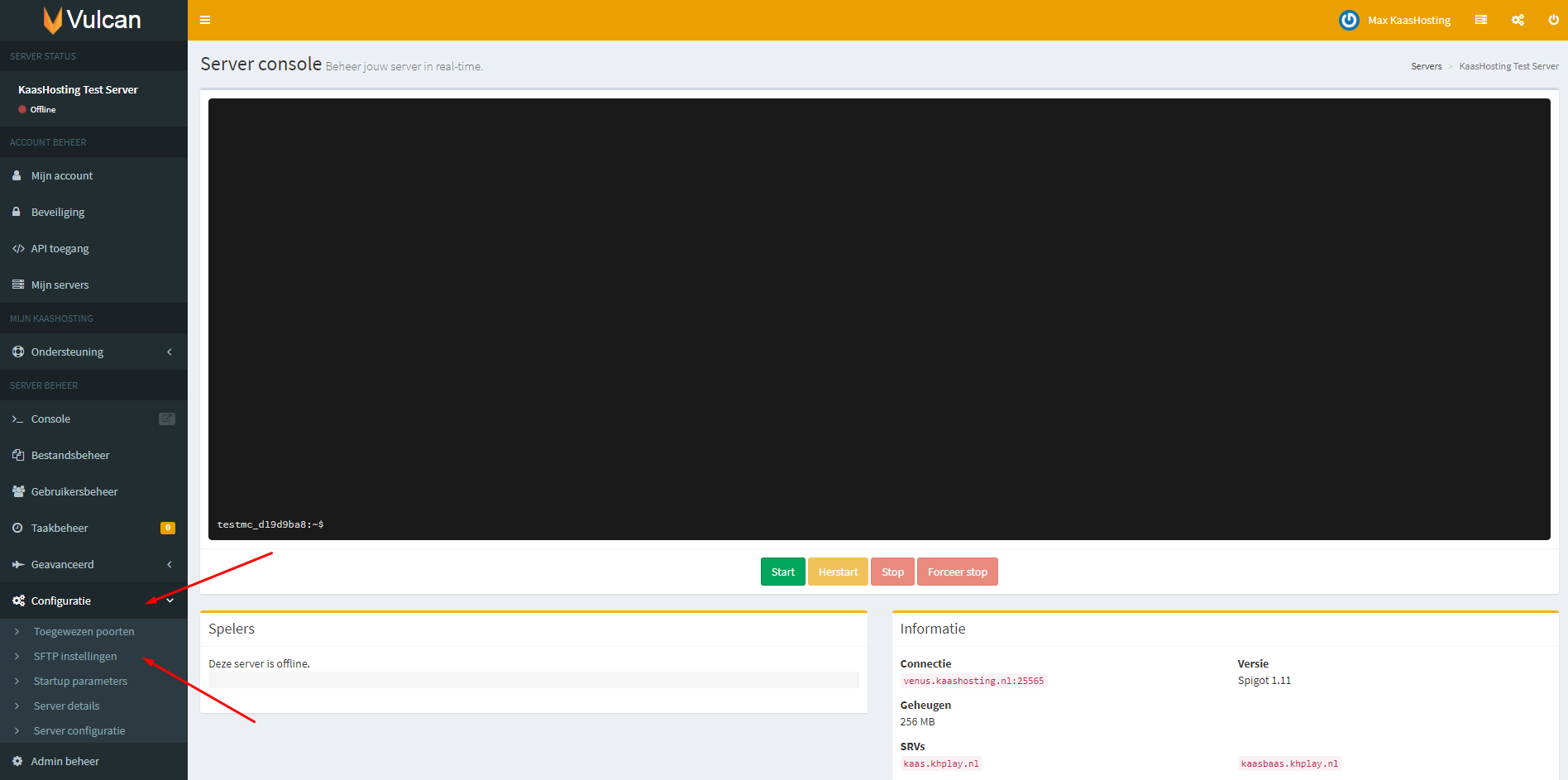Click the console command prompt line
This screenshot has height=780, width=1568.
(x=270, y=524)
